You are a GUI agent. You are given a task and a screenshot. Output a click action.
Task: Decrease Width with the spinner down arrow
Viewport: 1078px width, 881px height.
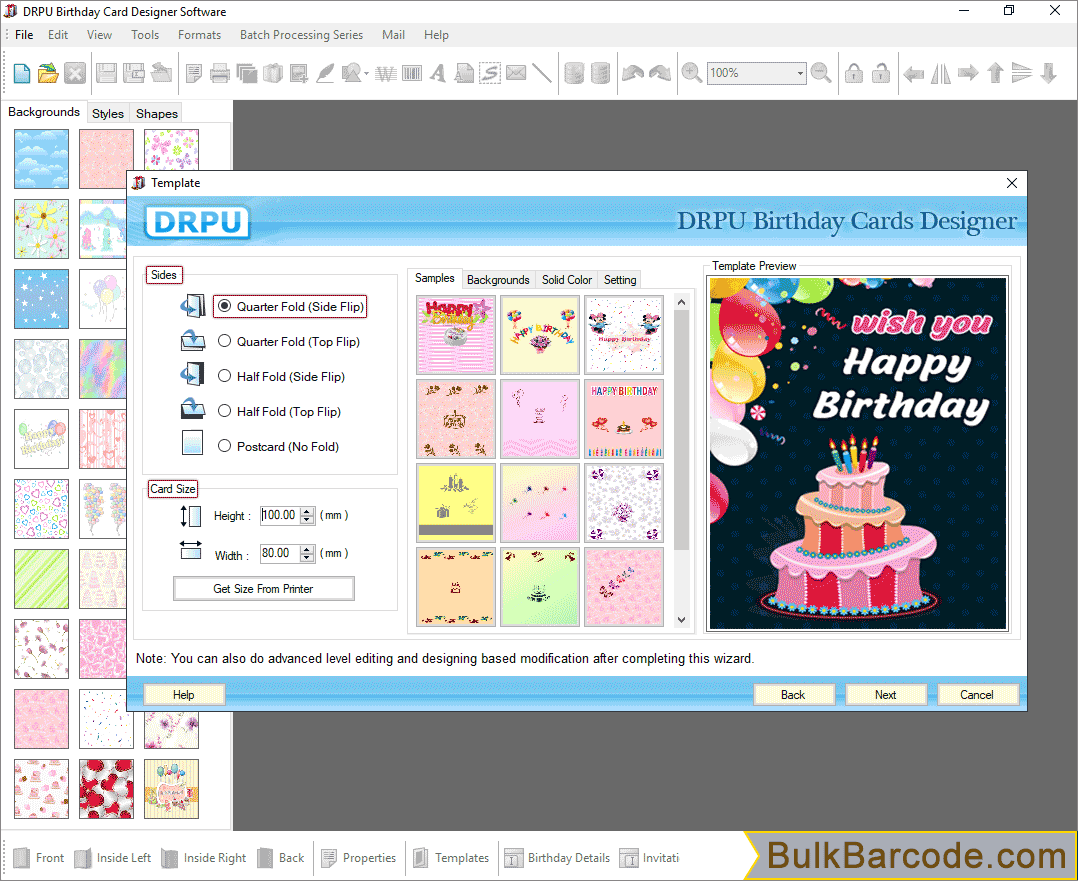(307, 558)
